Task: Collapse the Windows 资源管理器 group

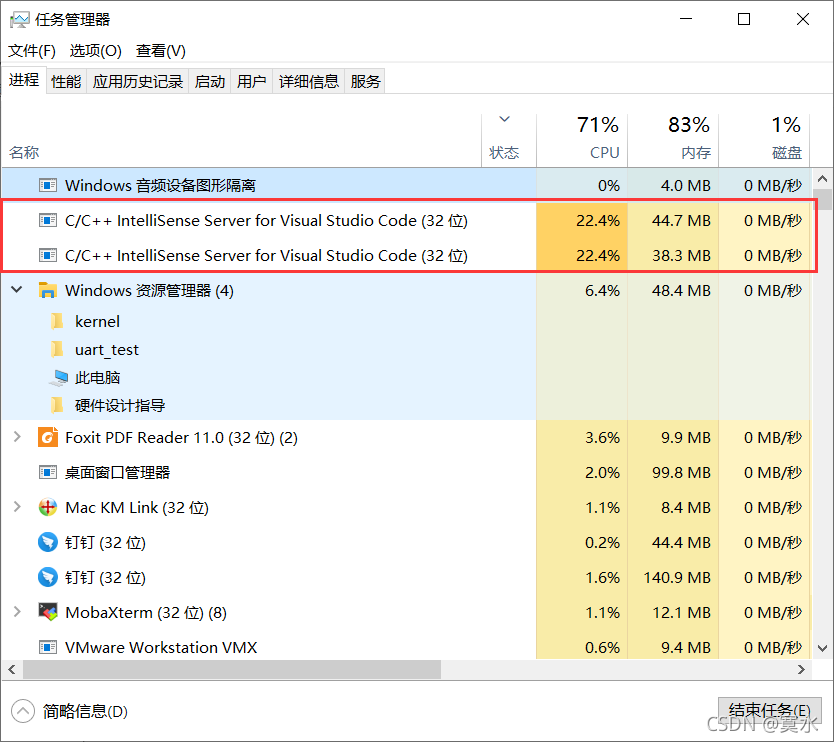Action: click(17, 290)
